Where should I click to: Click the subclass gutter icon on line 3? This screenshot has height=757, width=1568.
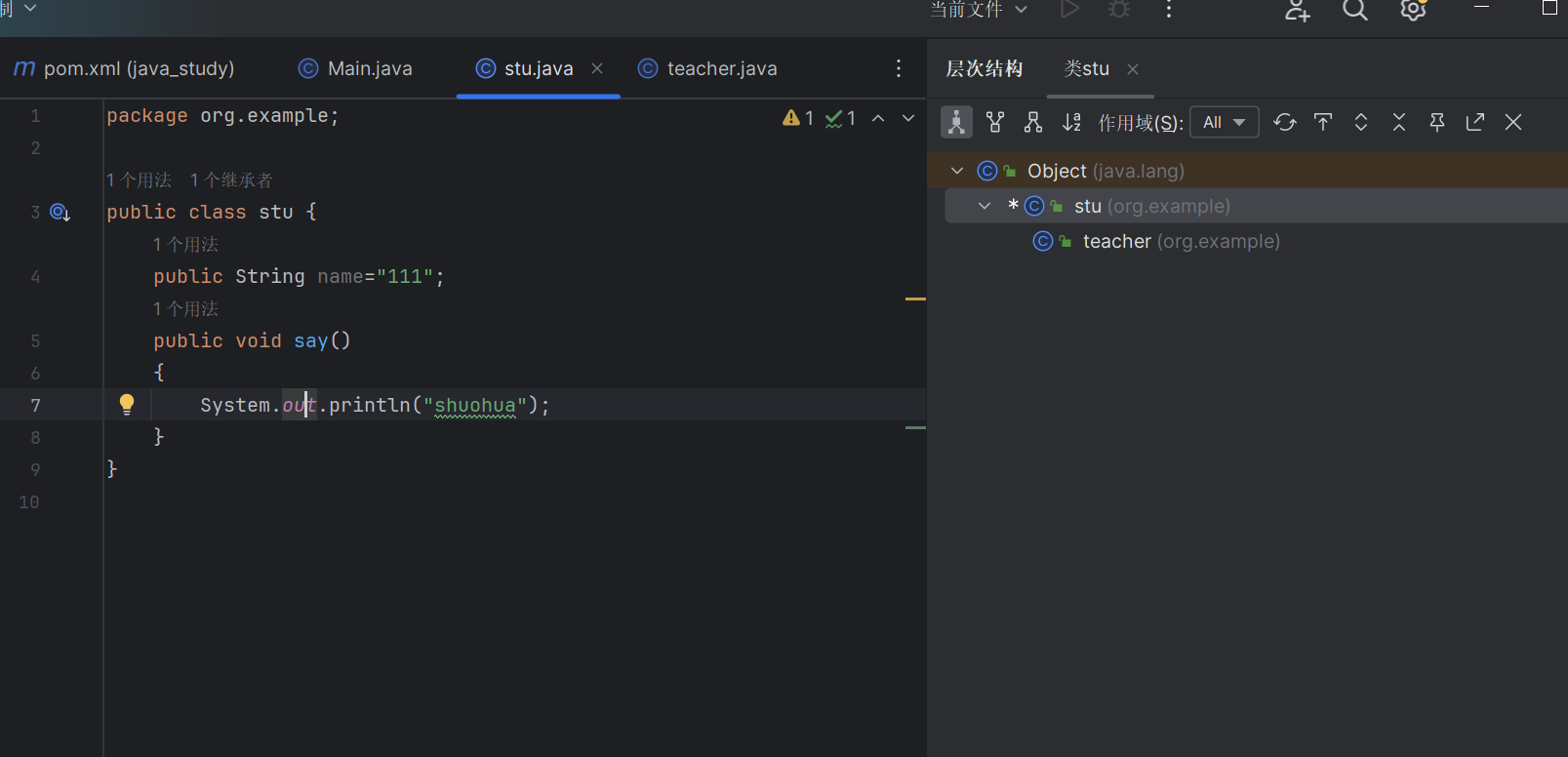coord(60,212)
